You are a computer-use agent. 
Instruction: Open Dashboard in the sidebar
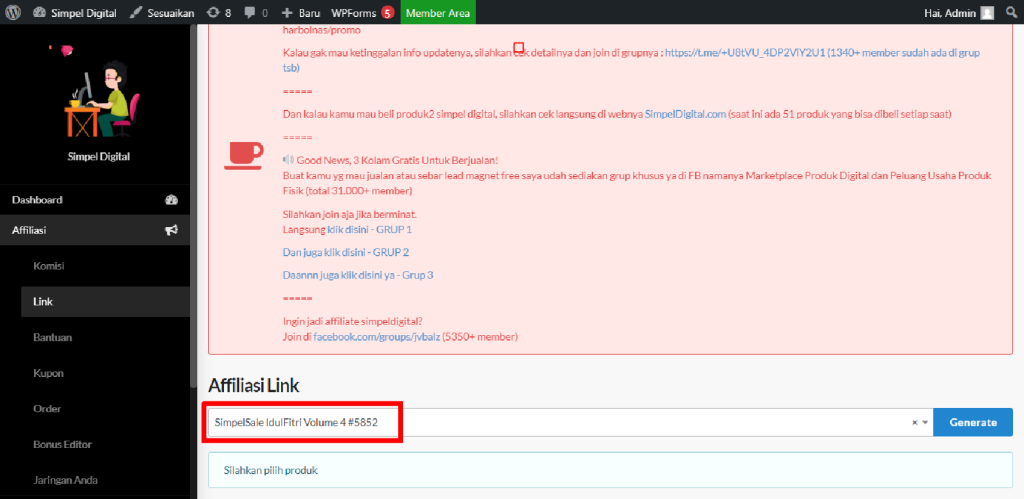pos(95,200)
